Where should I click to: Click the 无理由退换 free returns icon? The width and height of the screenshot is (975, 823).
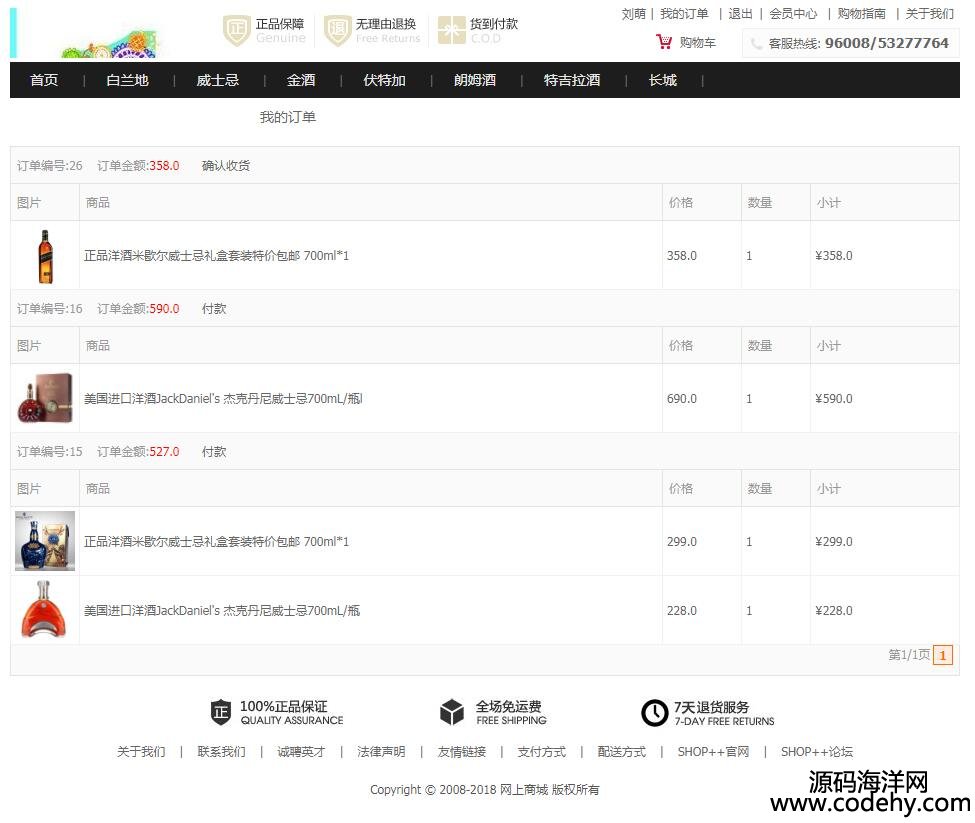338,31
